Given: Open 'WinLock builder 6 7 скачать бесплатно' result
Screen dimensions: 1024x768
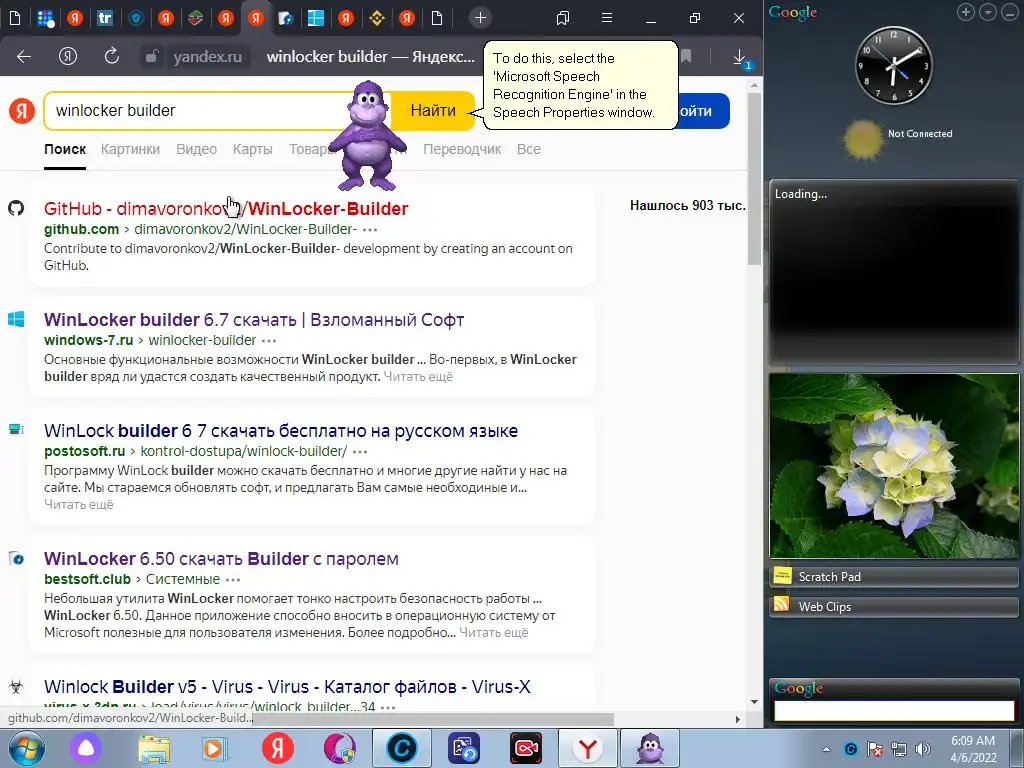Looking at the screenshot, I should [x=281, y=430].
